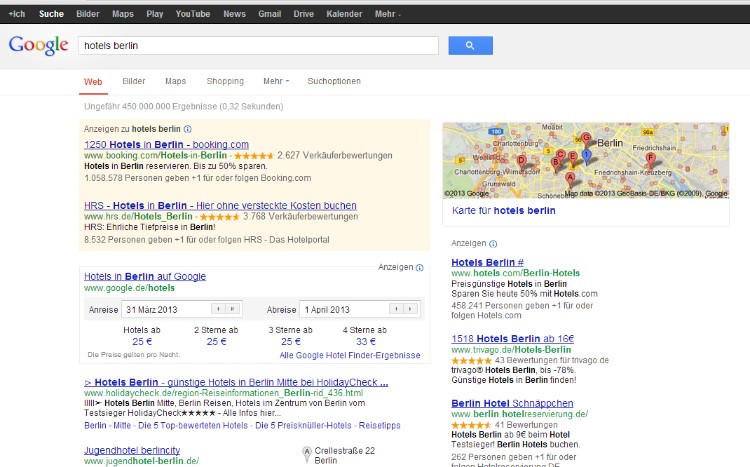This screenshot has height=467, width=750.
Task: Open '1250 Hotels in Berlin - booking.com' ad
Action: [166, 145]
